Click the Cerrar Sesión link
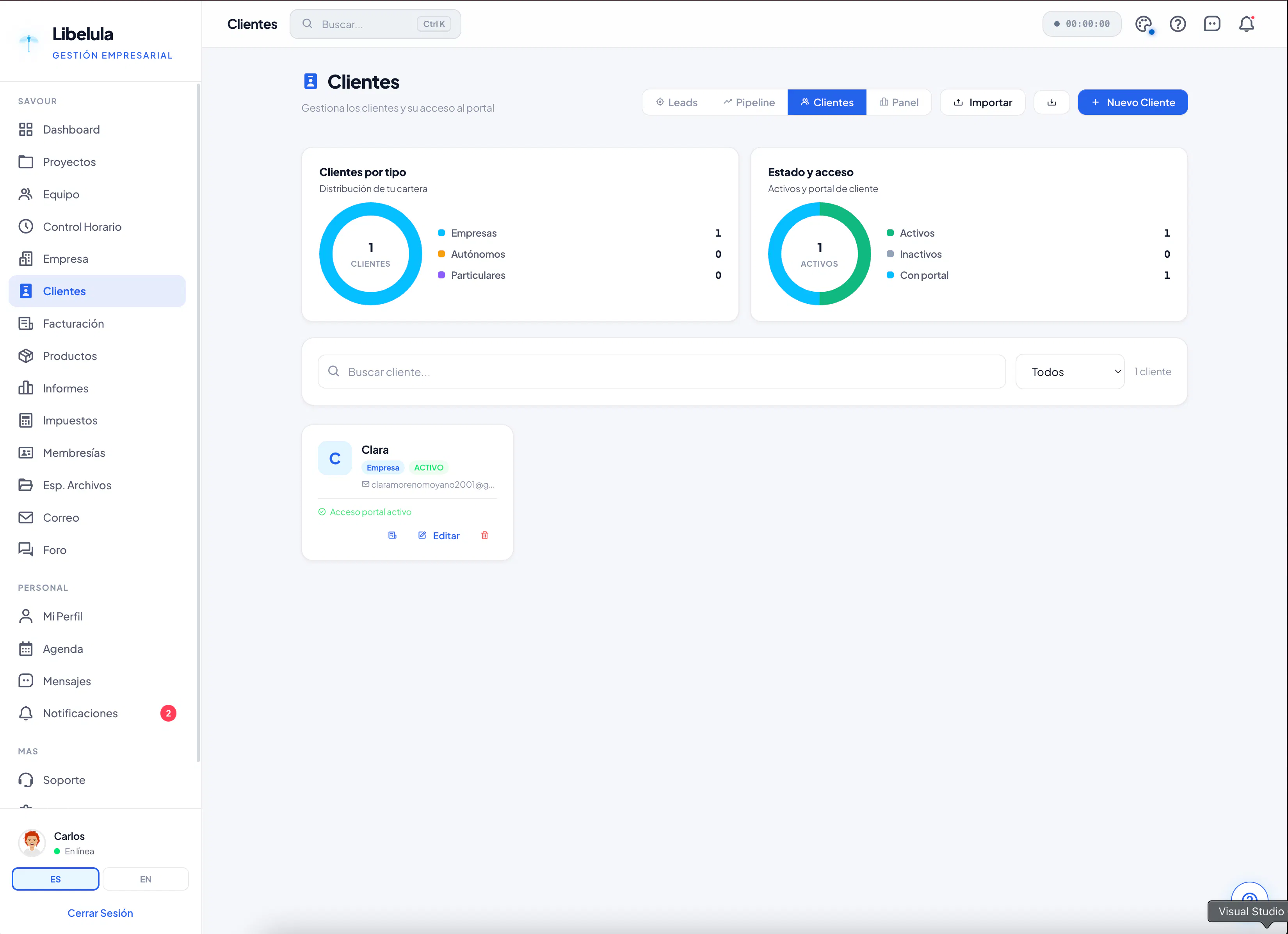1288x934 pixels. 101,913
